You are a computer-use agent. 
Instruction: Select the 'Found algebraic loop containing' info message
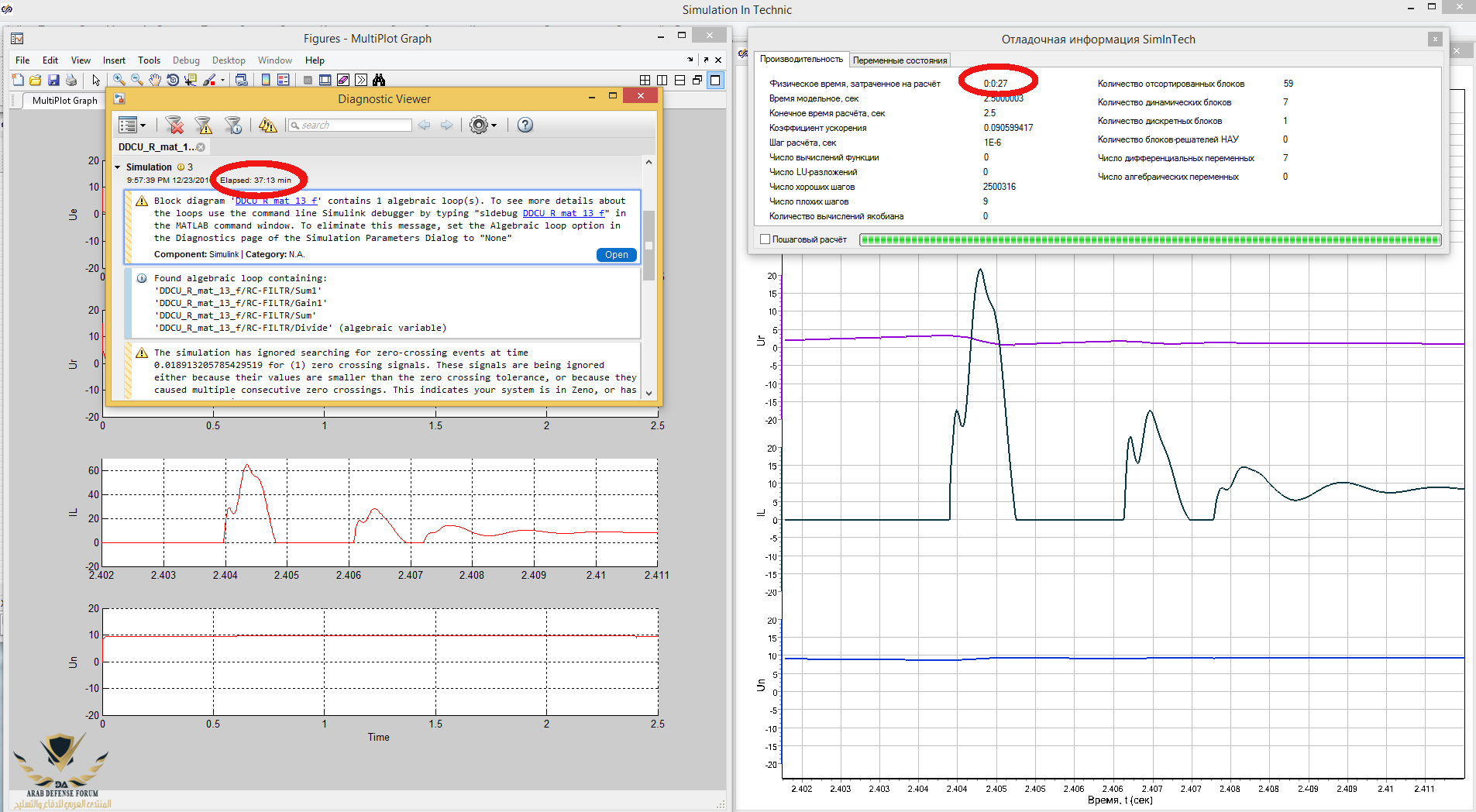pyautogui.click(x=383, y=303)
